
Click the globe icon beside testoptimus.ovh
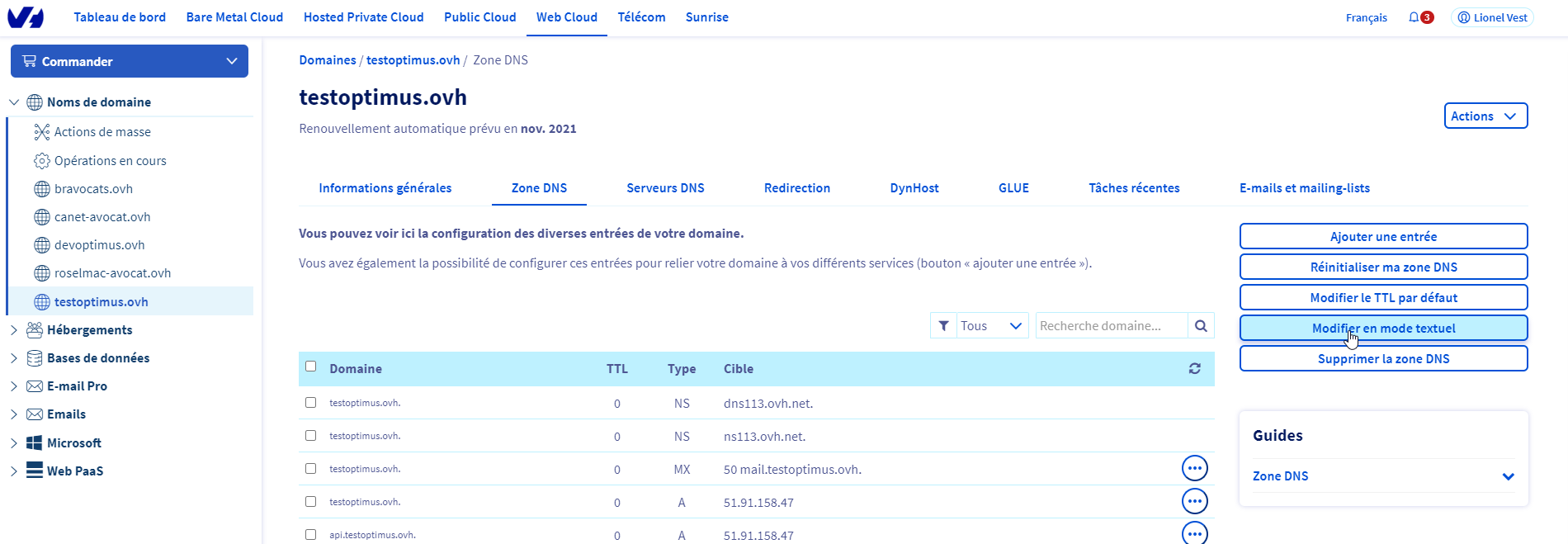42,302
